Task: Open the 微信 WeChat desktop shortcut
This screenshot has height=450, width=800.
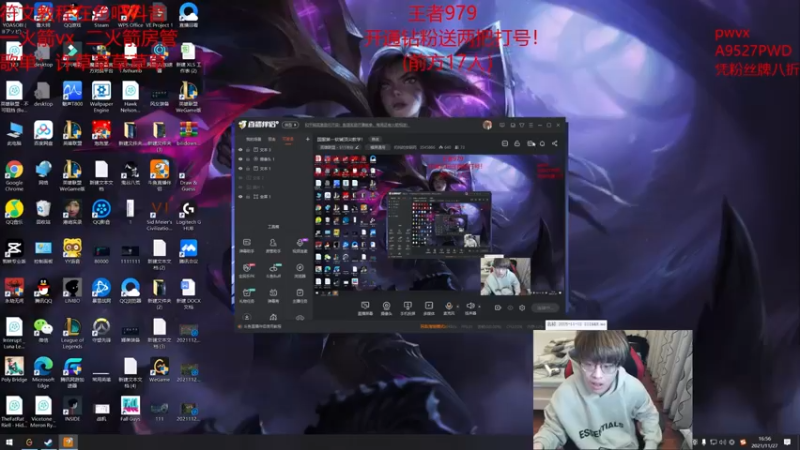Action: [x=43, y=331]
